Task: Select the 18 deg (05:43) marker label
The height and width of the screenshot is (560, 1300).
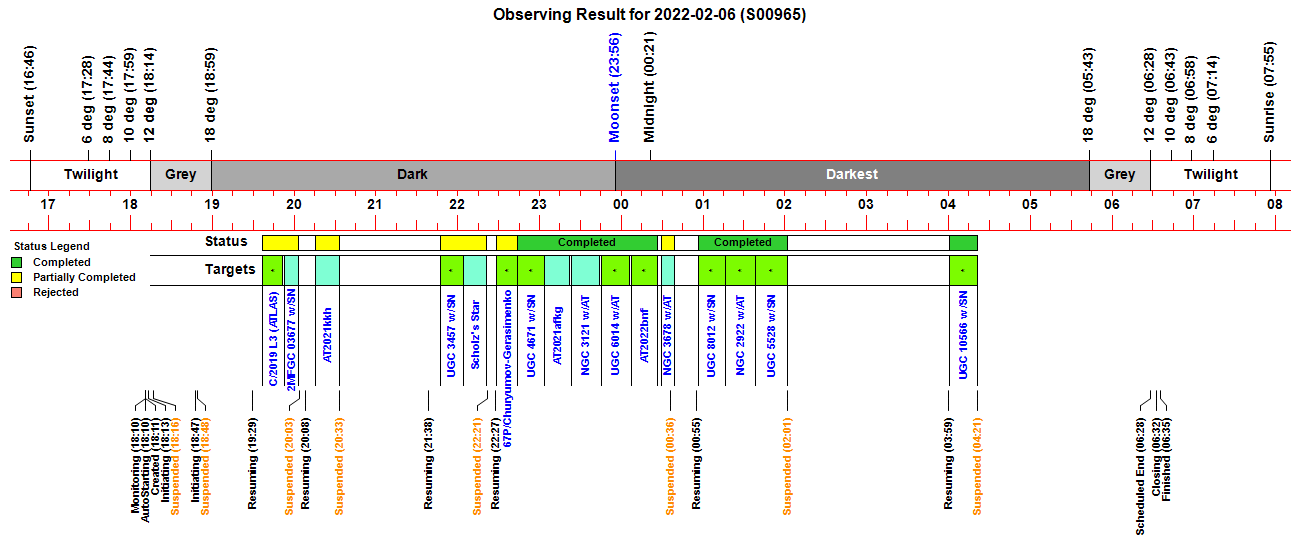Action: pyautogui.click(x=1089, y=95)
